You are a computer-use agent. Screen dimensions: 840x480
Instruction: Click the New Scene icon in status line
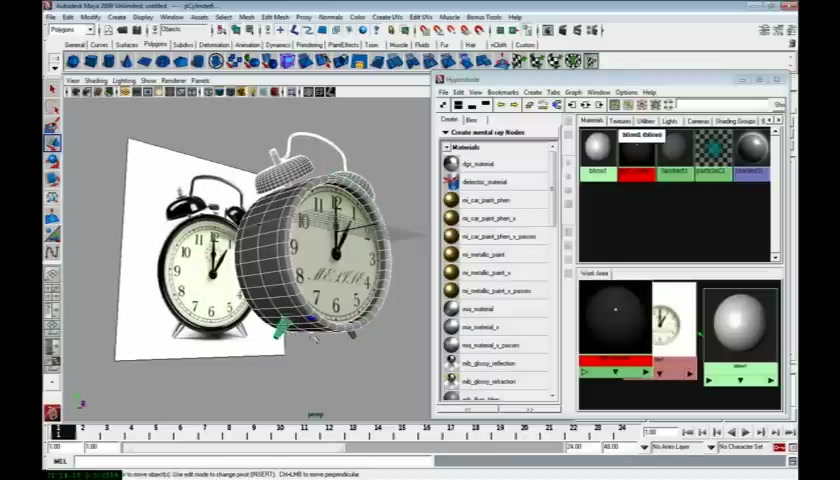click(x=108, y=30)
